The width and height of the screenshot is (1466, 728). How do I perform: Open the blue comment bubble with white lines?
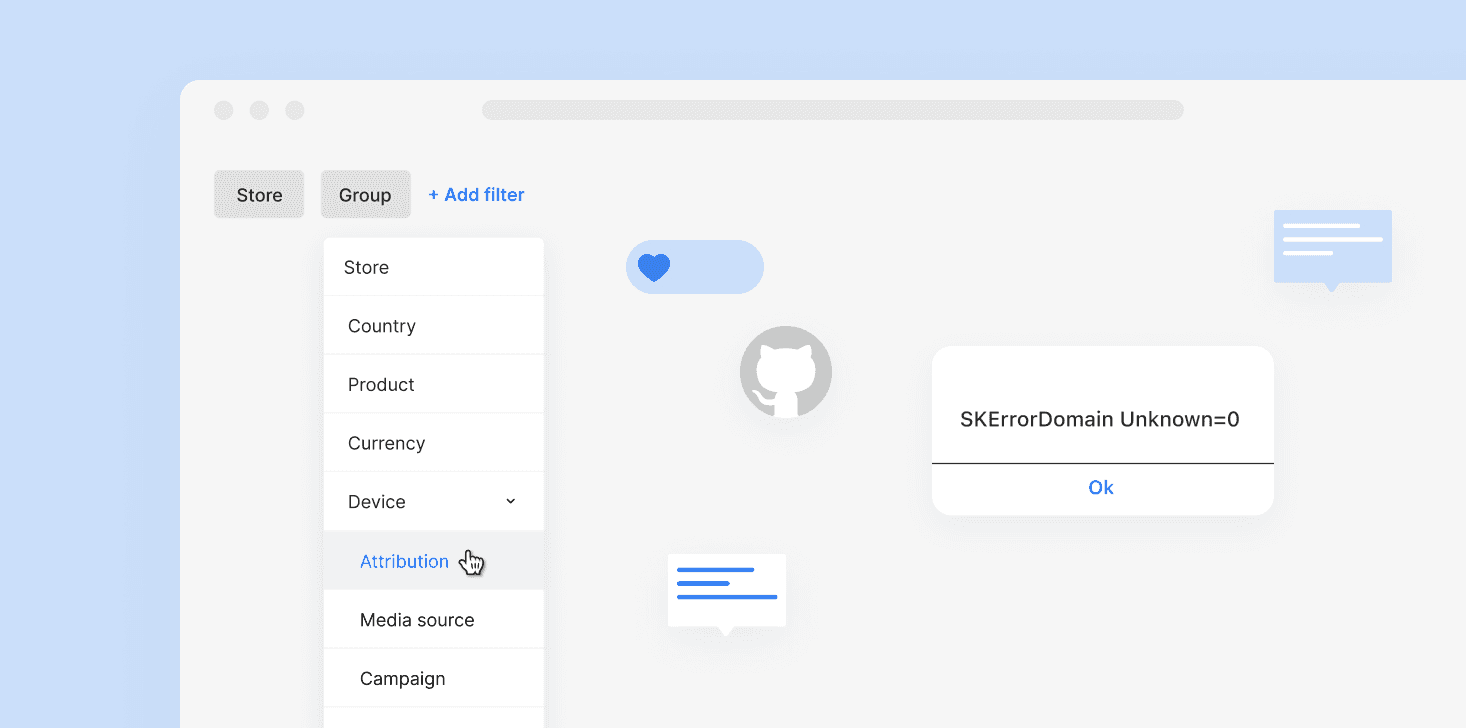pos(1332,246)
